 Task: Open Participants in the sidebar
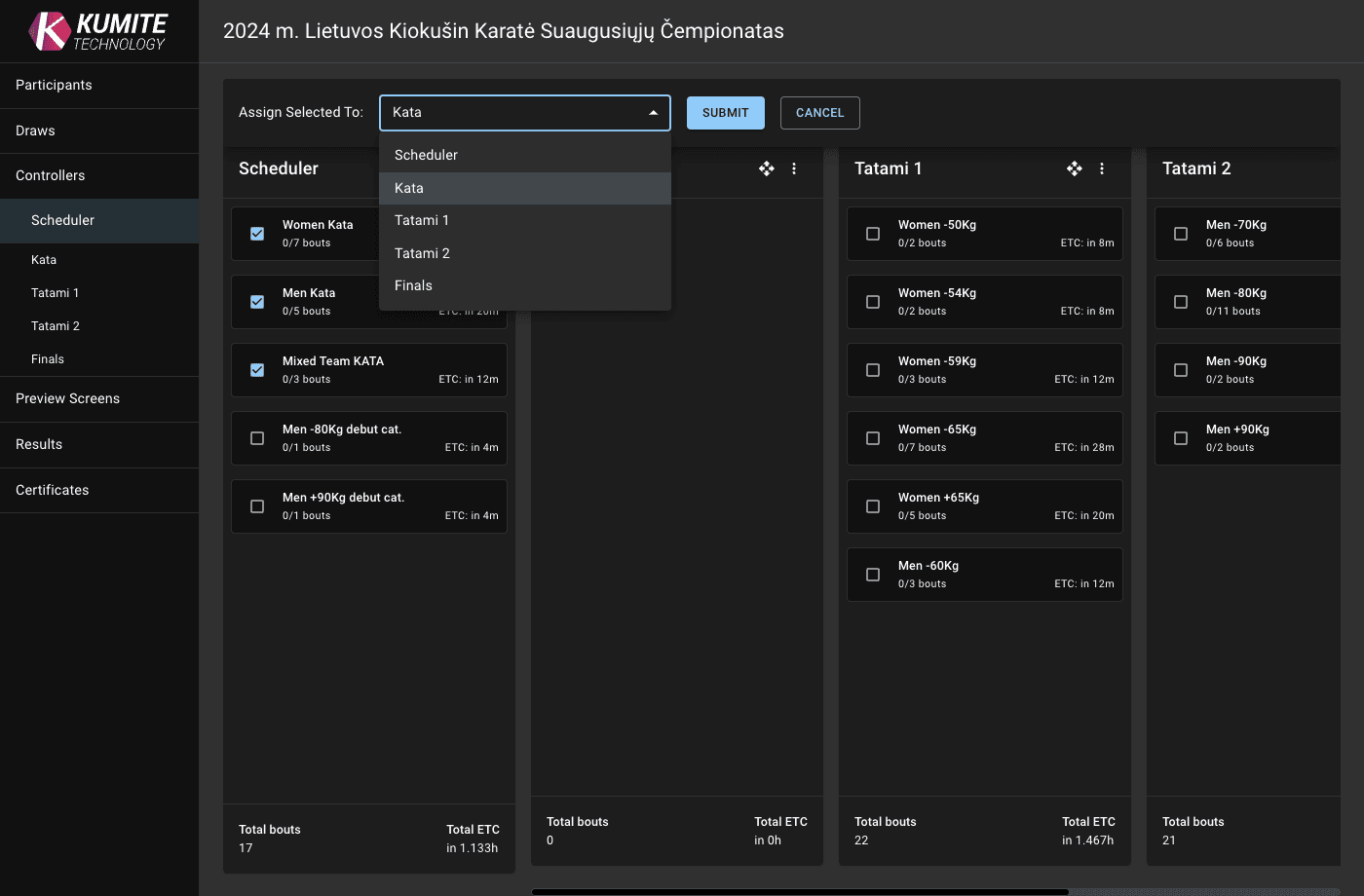point(54,85)
